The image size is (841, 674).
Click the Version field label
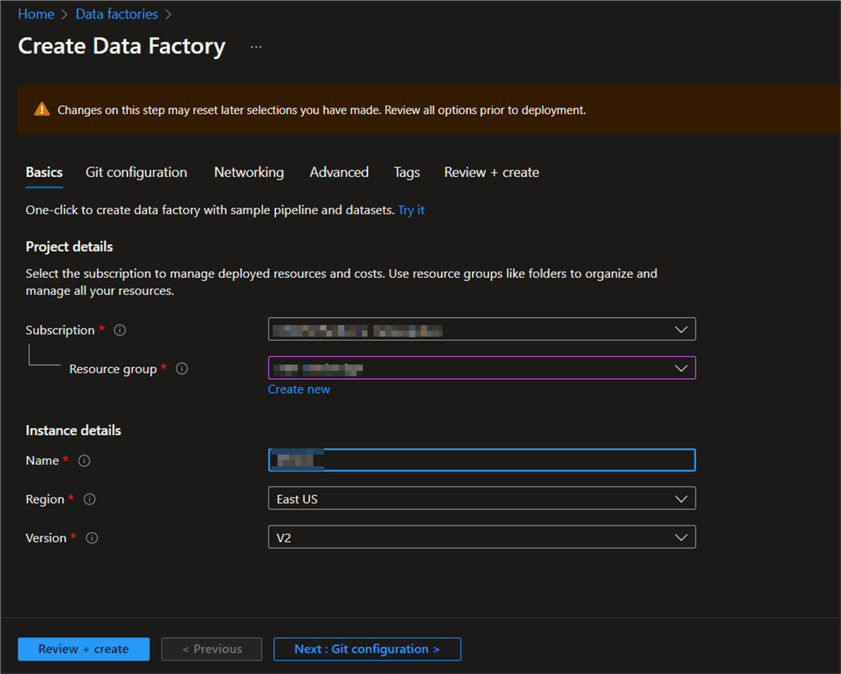[46, 538]
